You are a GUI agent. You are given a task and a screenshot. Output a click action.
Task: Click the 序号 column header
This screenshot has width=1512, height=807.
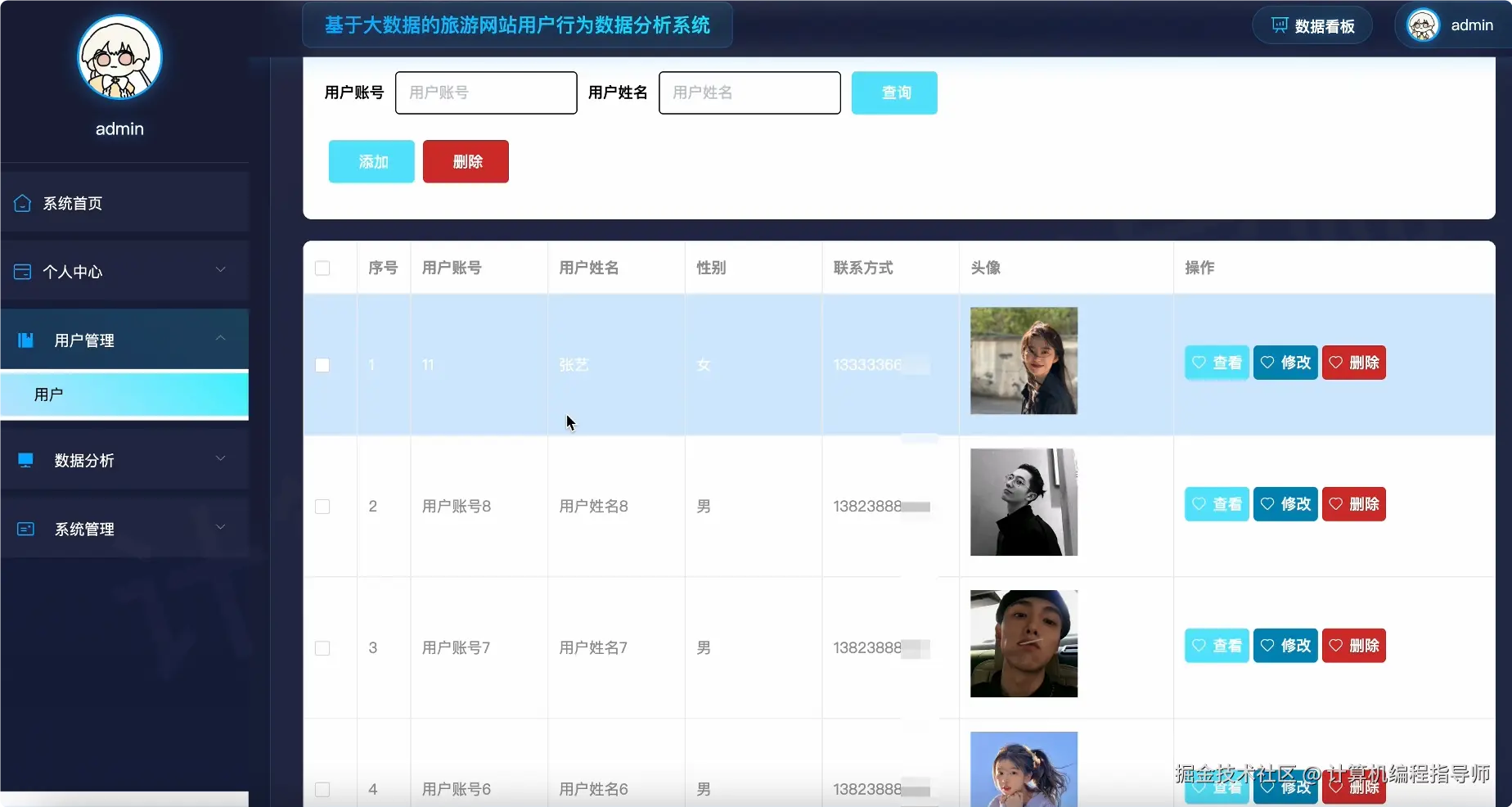click(x=383, y=268)
